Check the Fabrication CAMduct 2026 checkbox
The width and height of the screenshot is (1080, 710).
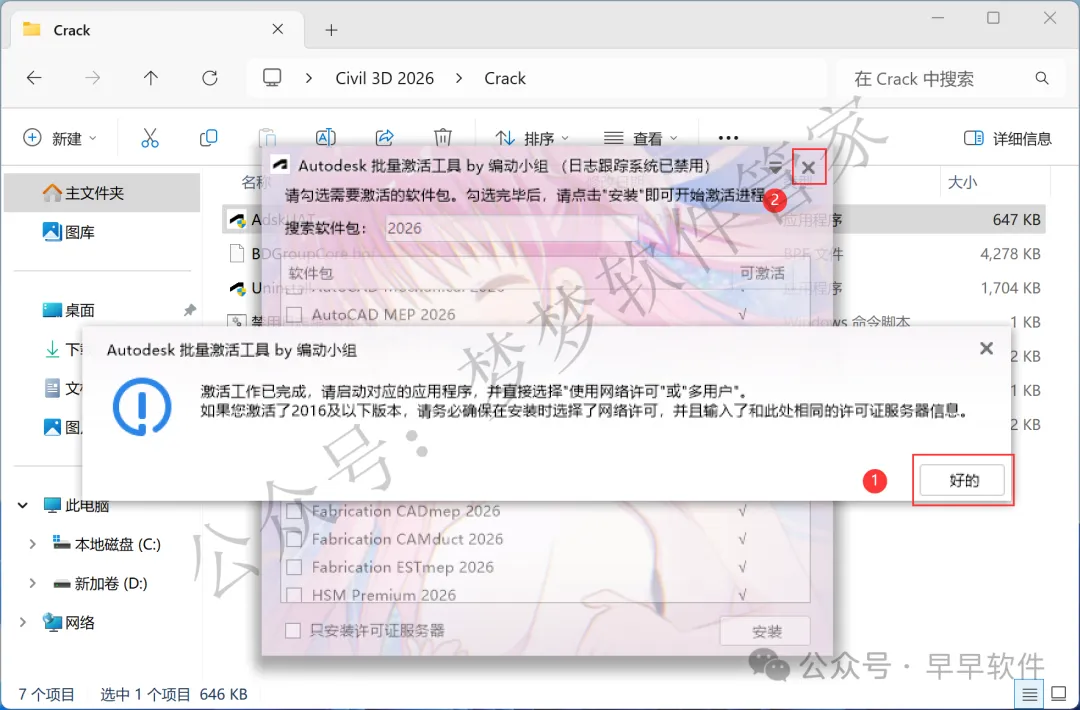pos(294,539)
